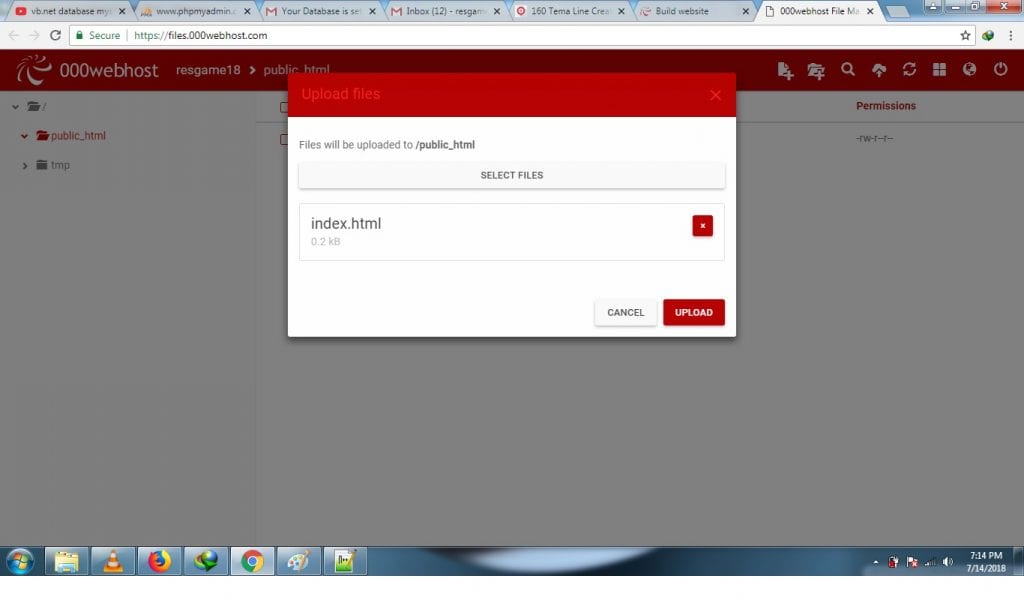Switch to Build website tab
This screenshot has width=1024, height=600.
pyautogui.click(x=695, y=11)
